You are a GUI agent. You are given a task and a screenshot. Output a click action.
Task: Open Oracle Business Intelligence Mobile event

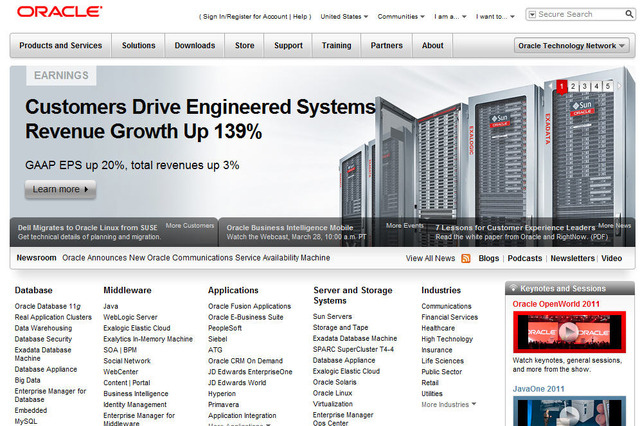tap(290, 228)
